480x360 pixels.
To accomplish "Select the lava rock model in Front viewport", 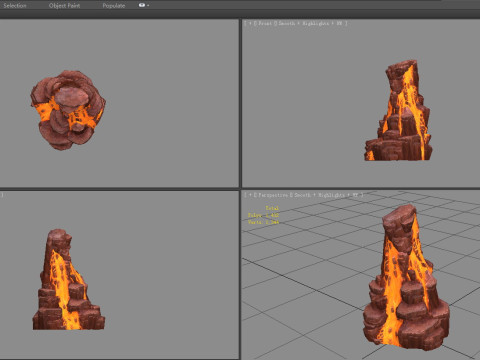I will (x=399, y=111).
